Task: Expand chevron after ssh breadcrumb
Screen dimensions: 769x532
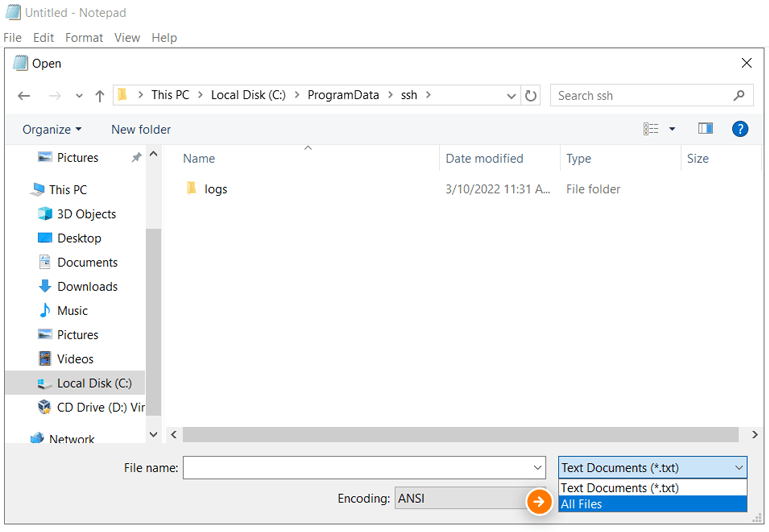Action: click(428, 95)
